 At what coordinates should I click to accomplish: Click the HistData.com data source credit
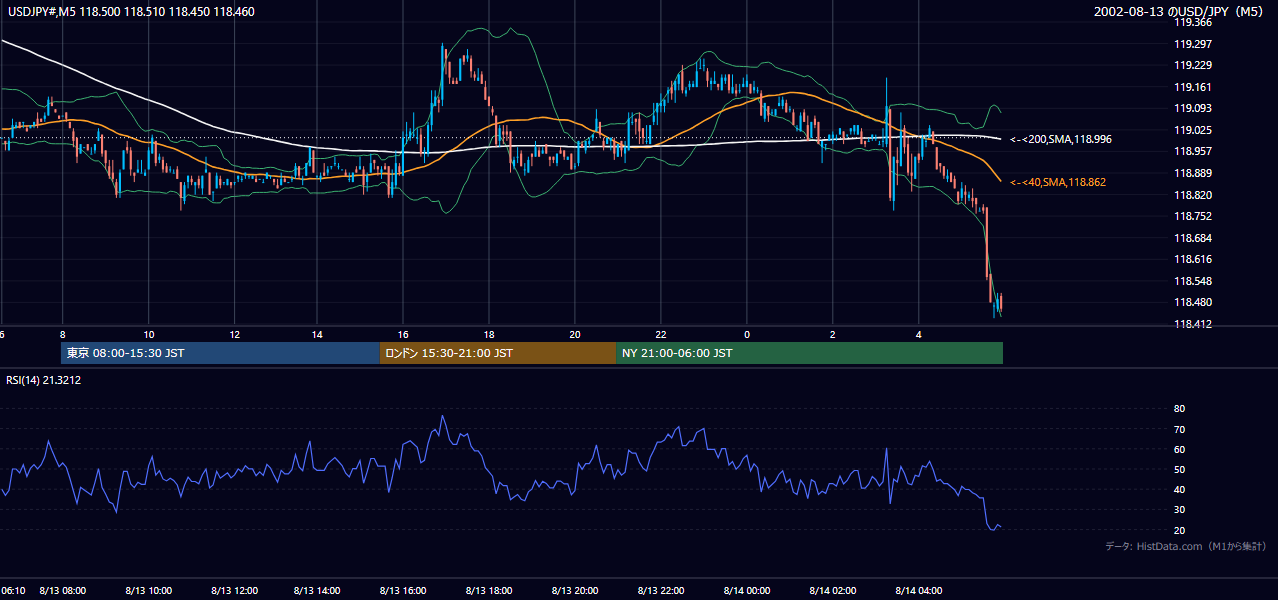(1186, 546)
